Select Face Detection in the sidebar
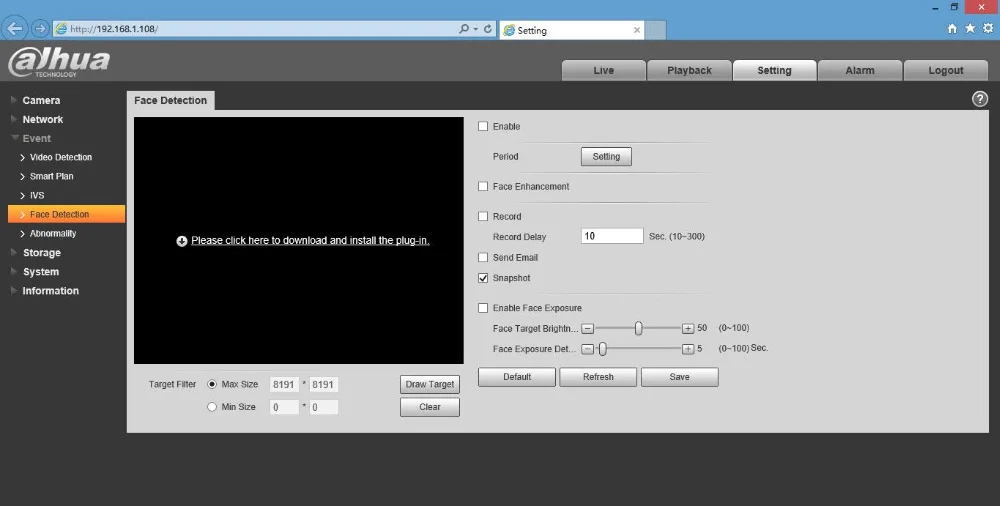 tap(66, 214)
